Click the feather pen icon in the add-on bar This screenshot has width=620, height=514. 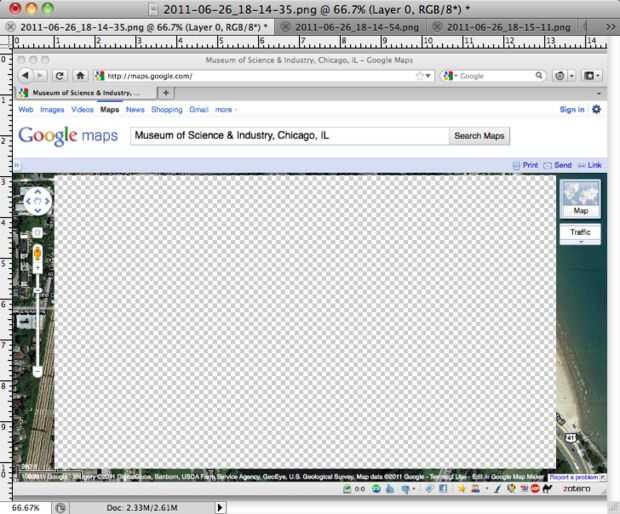(x=498, y=489)
